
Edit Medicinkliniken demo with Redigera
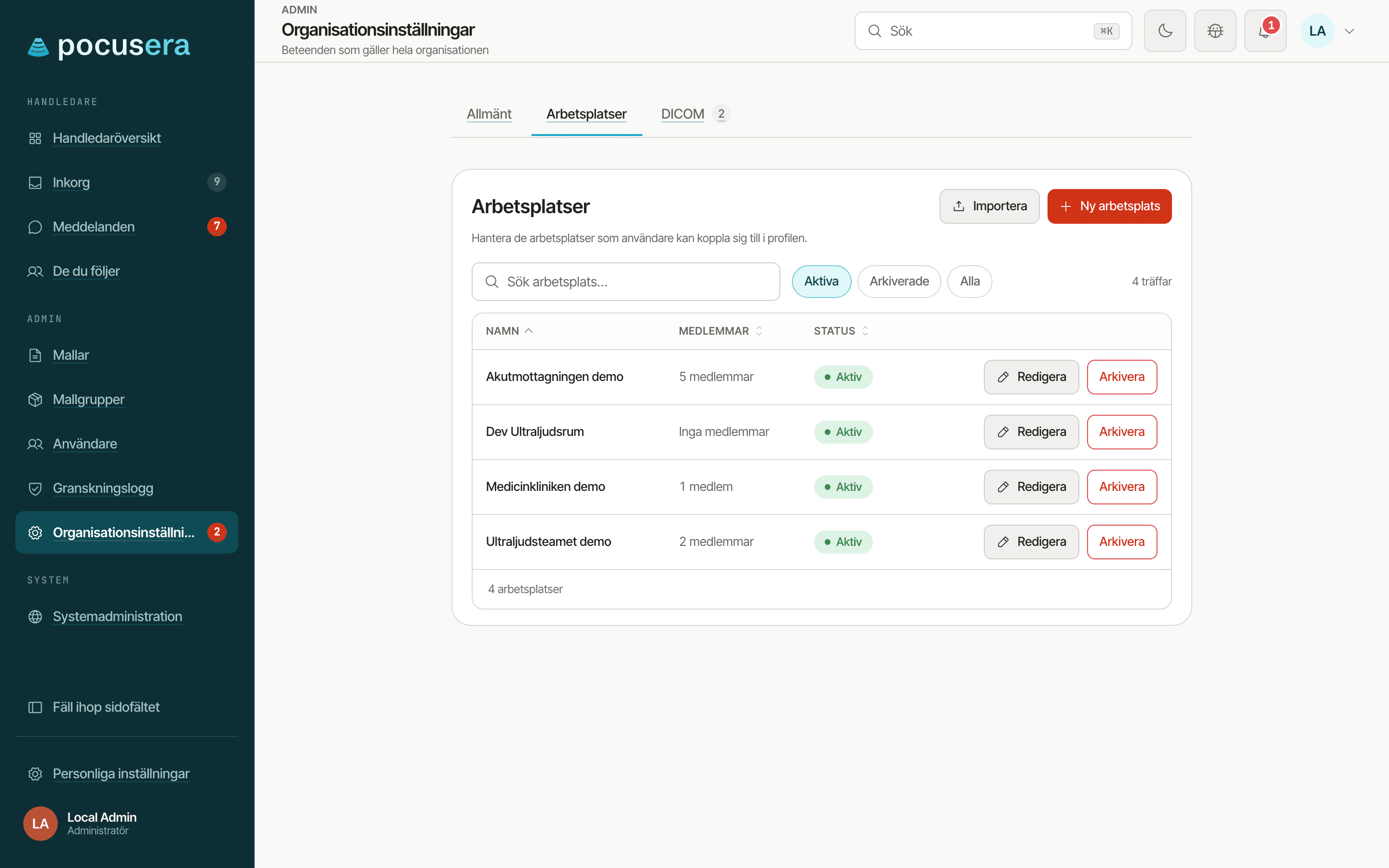point(1032,487)
